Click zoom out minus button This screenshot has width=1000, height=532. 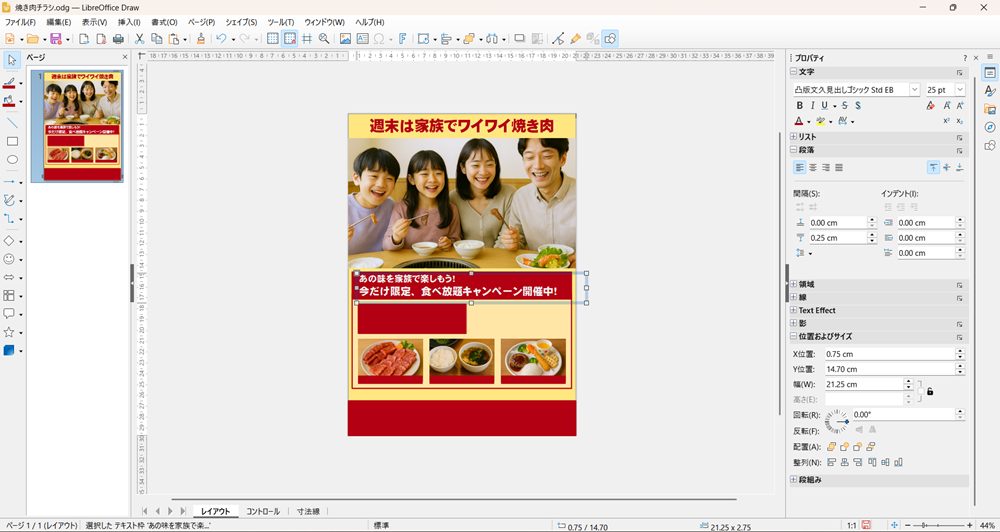(x=909, y=526)
